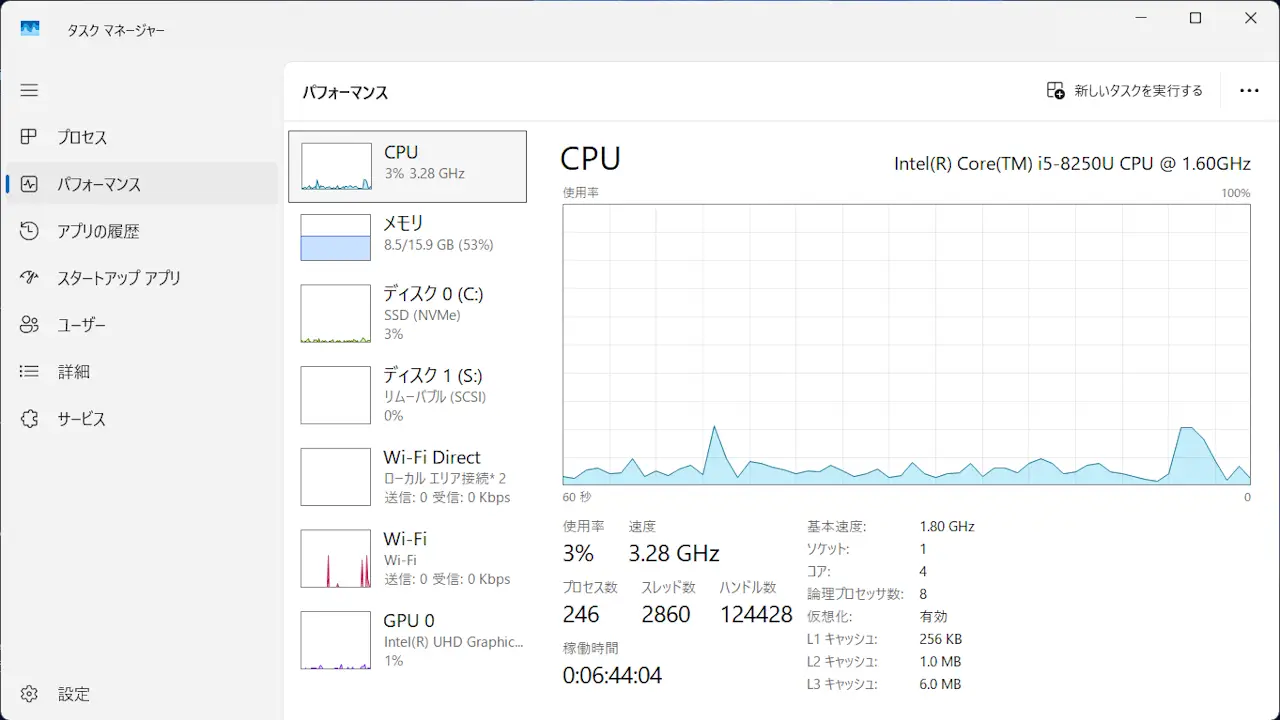Maximize the Task Manager window
This screenshot has height=720, width=1280.
[x=1195, y=18]
